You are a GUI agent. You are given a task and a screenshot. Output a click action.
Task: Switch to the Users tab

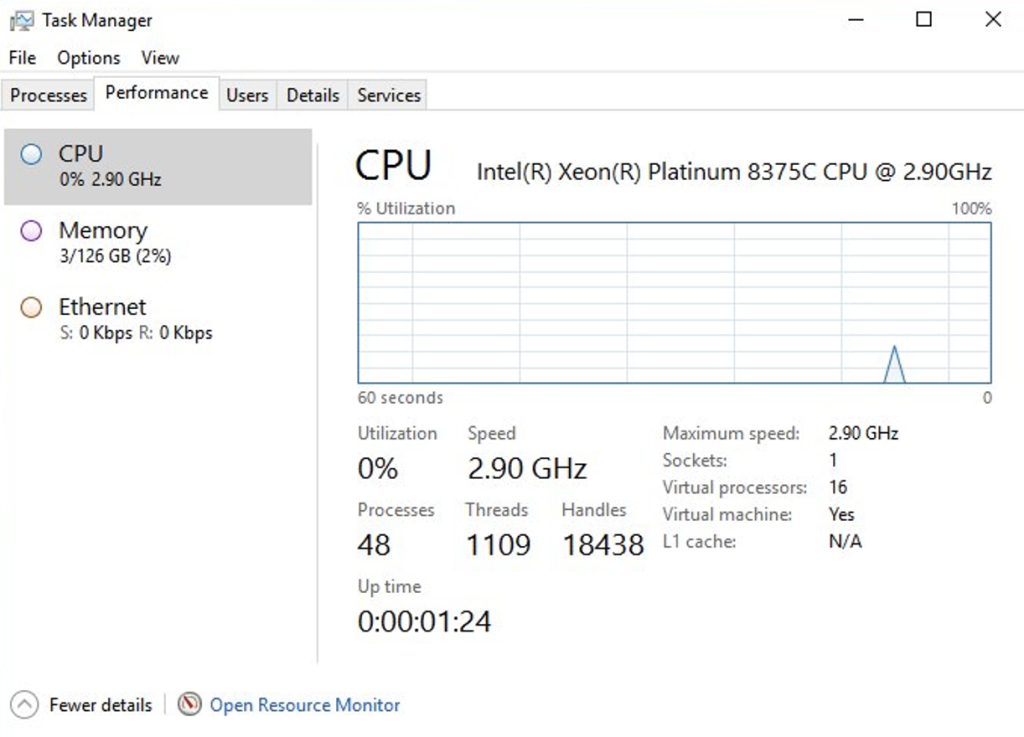point(247,94)
